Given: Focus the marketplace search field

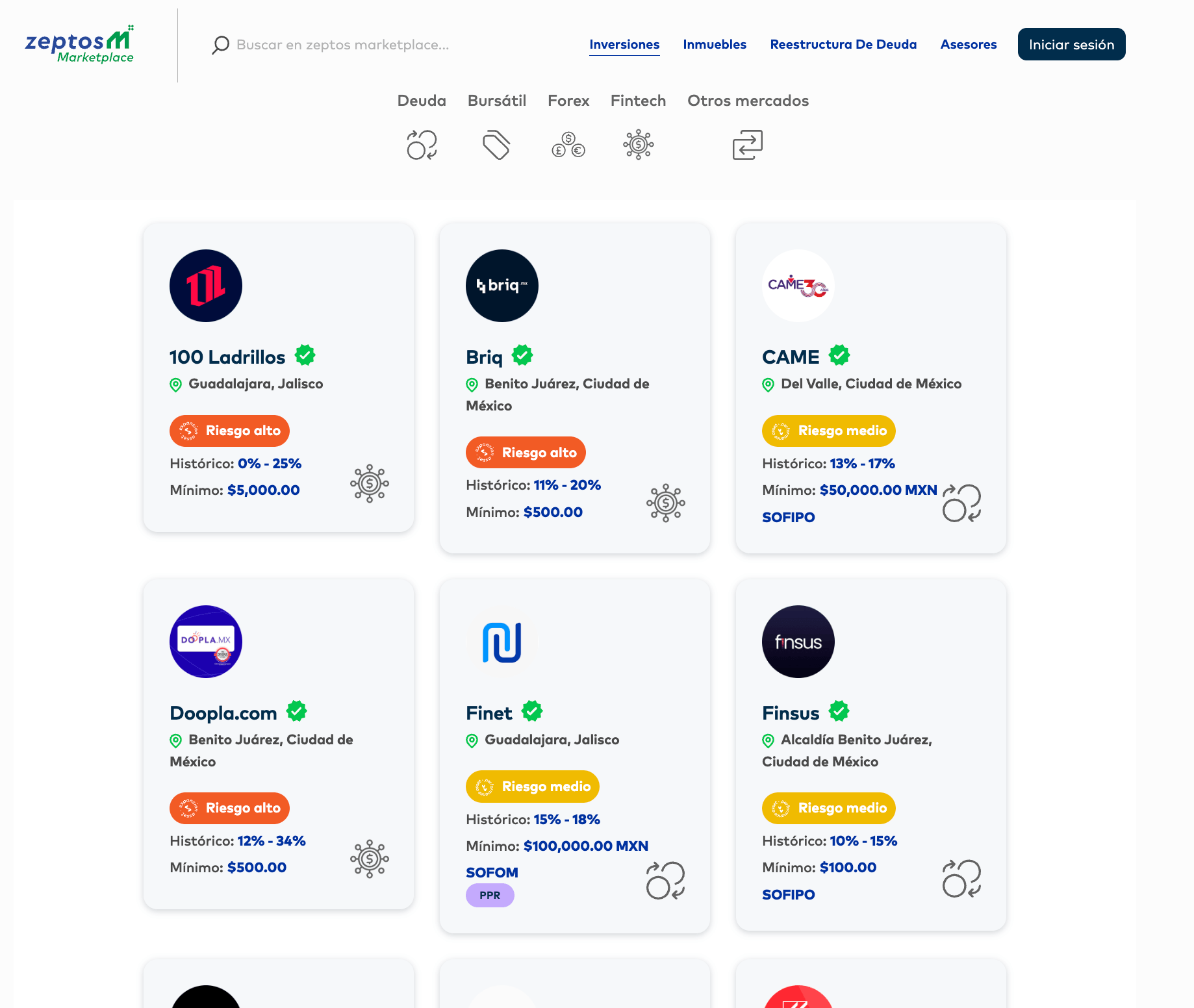Looking at the screenshot, I should pyautogui.click(x=343, y=45).
